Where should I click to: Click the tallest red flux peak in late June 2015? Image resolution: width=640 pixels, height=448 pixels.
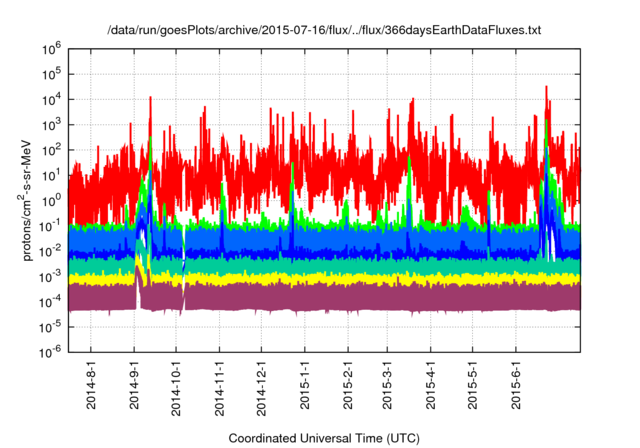click(546, 102)
